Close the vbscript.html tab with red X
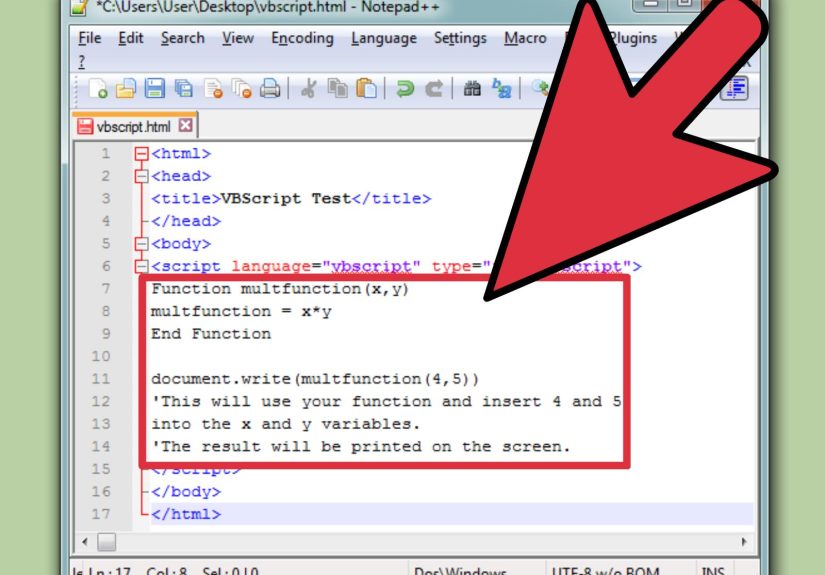 [185, 126]
